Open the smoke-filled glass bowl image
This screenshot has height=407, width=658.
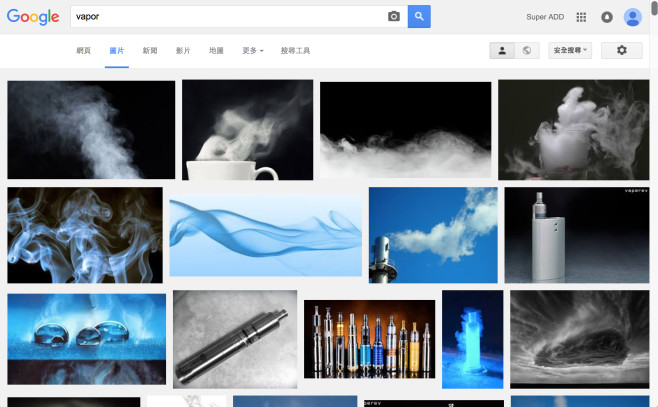point(574,130)
